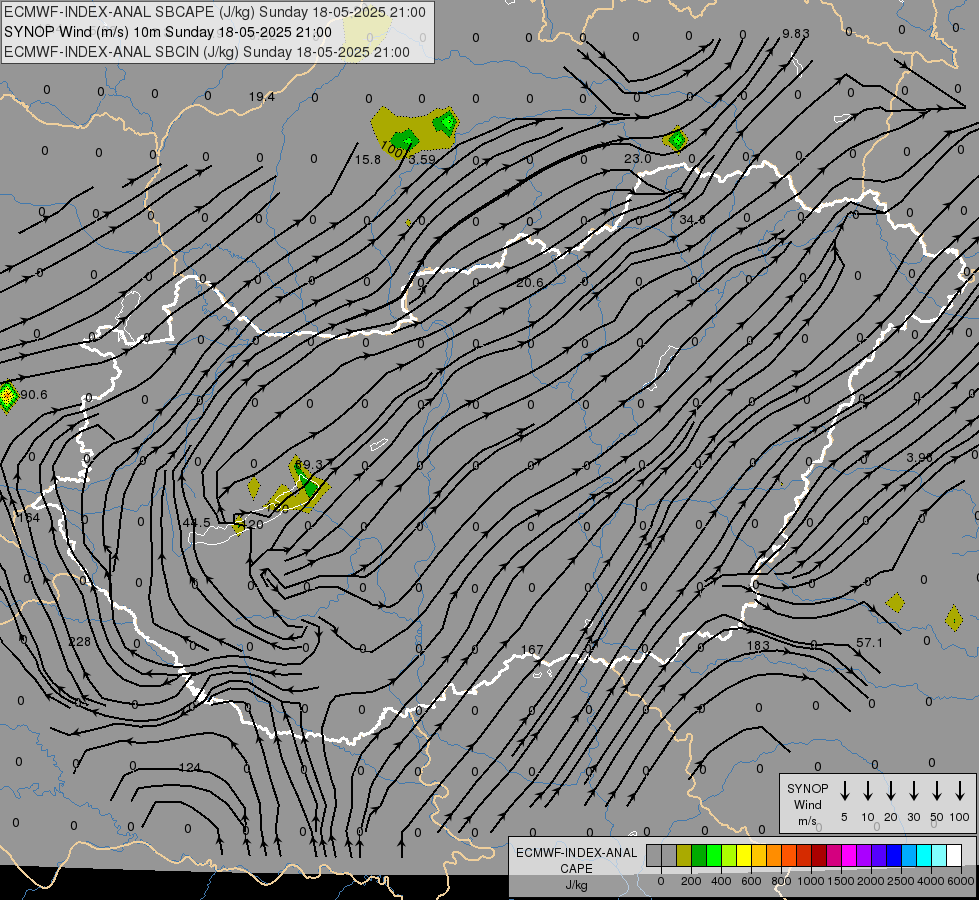The image size is (979, 900).
Task: Select the green CAPE diamond next to 90.6
Action: [7, 397]
